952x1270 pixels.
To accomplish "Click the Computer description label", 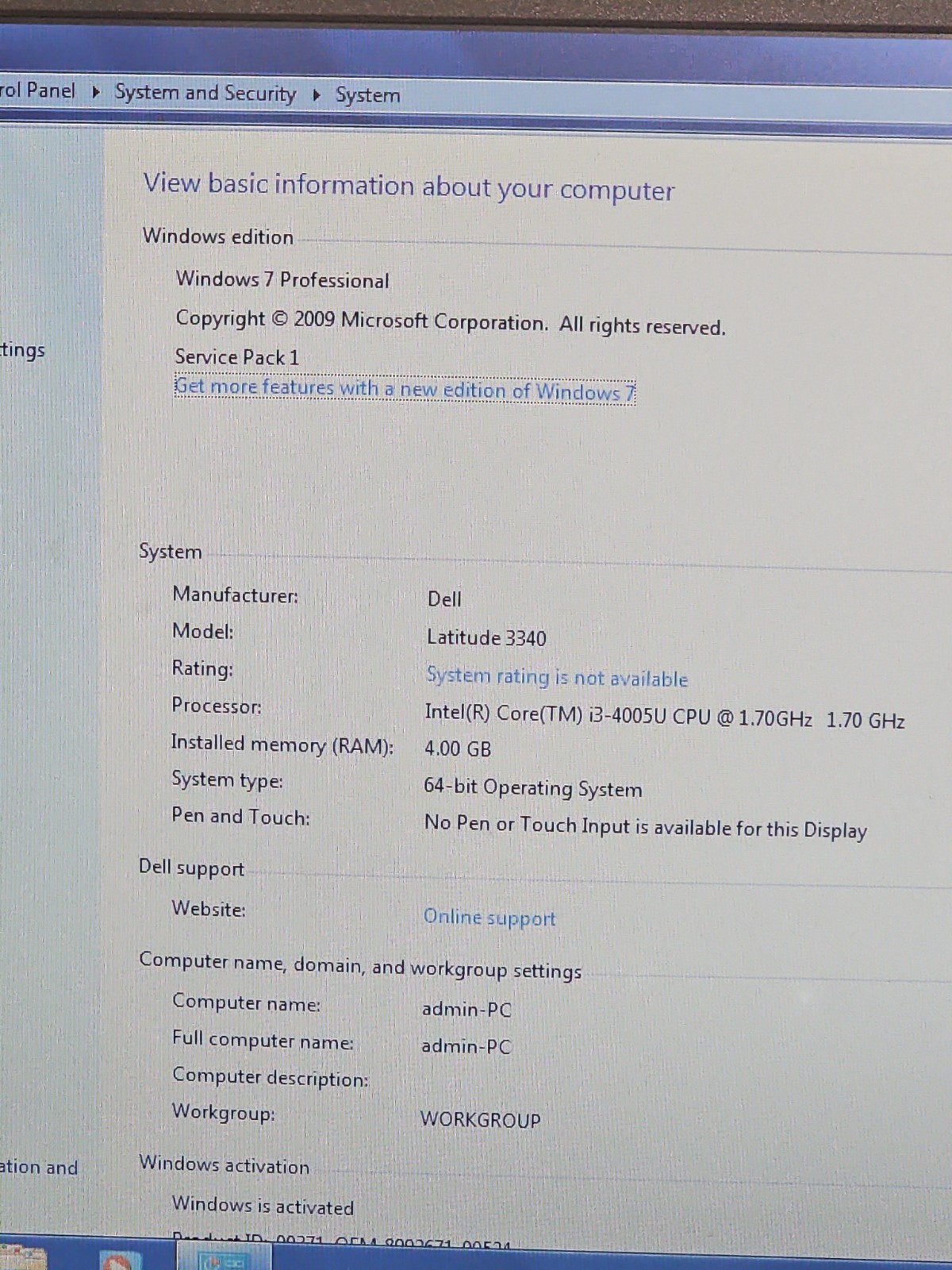I will pos(271,1077).
